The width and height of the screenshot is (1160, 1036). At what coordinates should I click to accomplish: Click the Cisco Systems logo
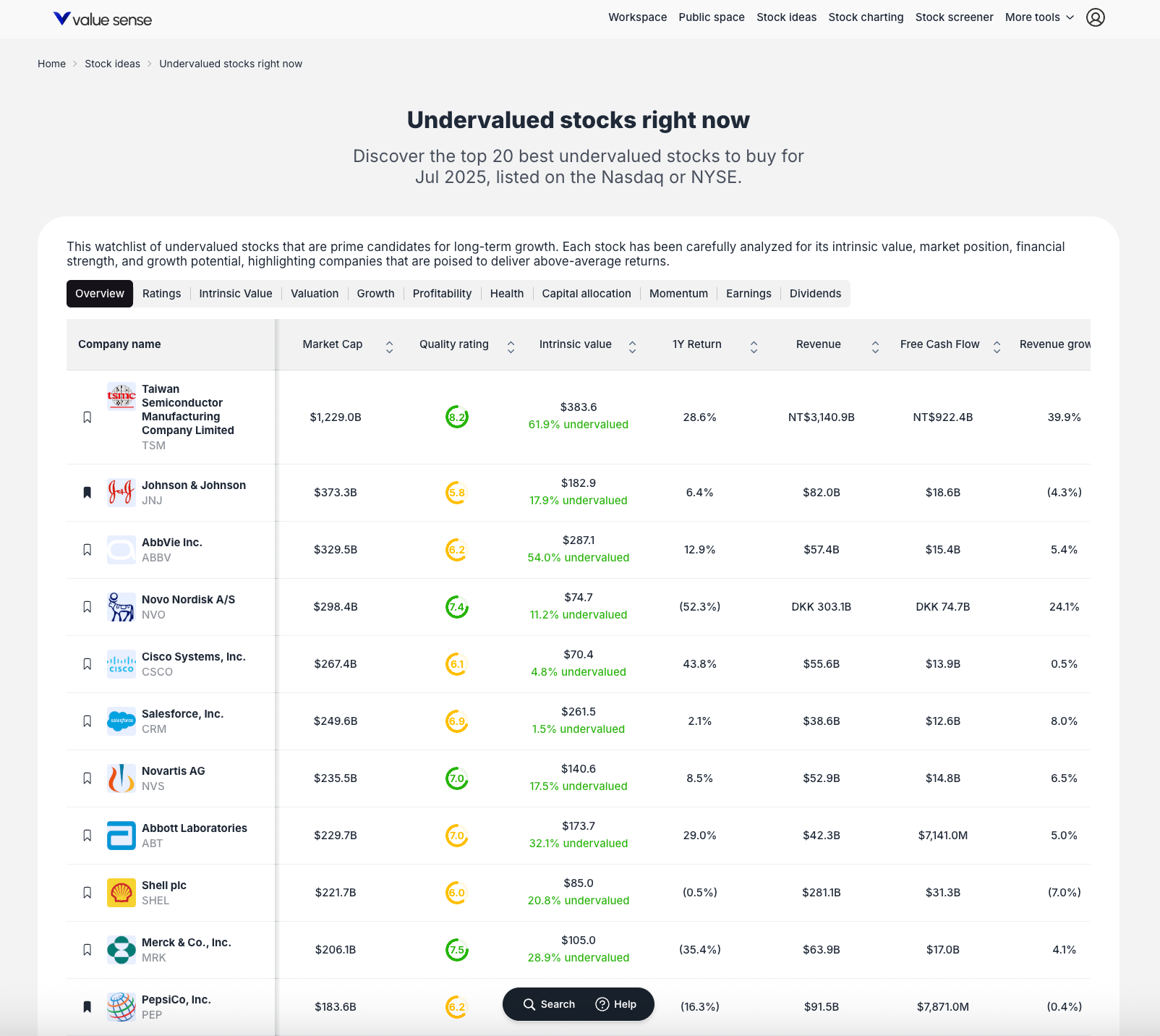click(121, 664)
